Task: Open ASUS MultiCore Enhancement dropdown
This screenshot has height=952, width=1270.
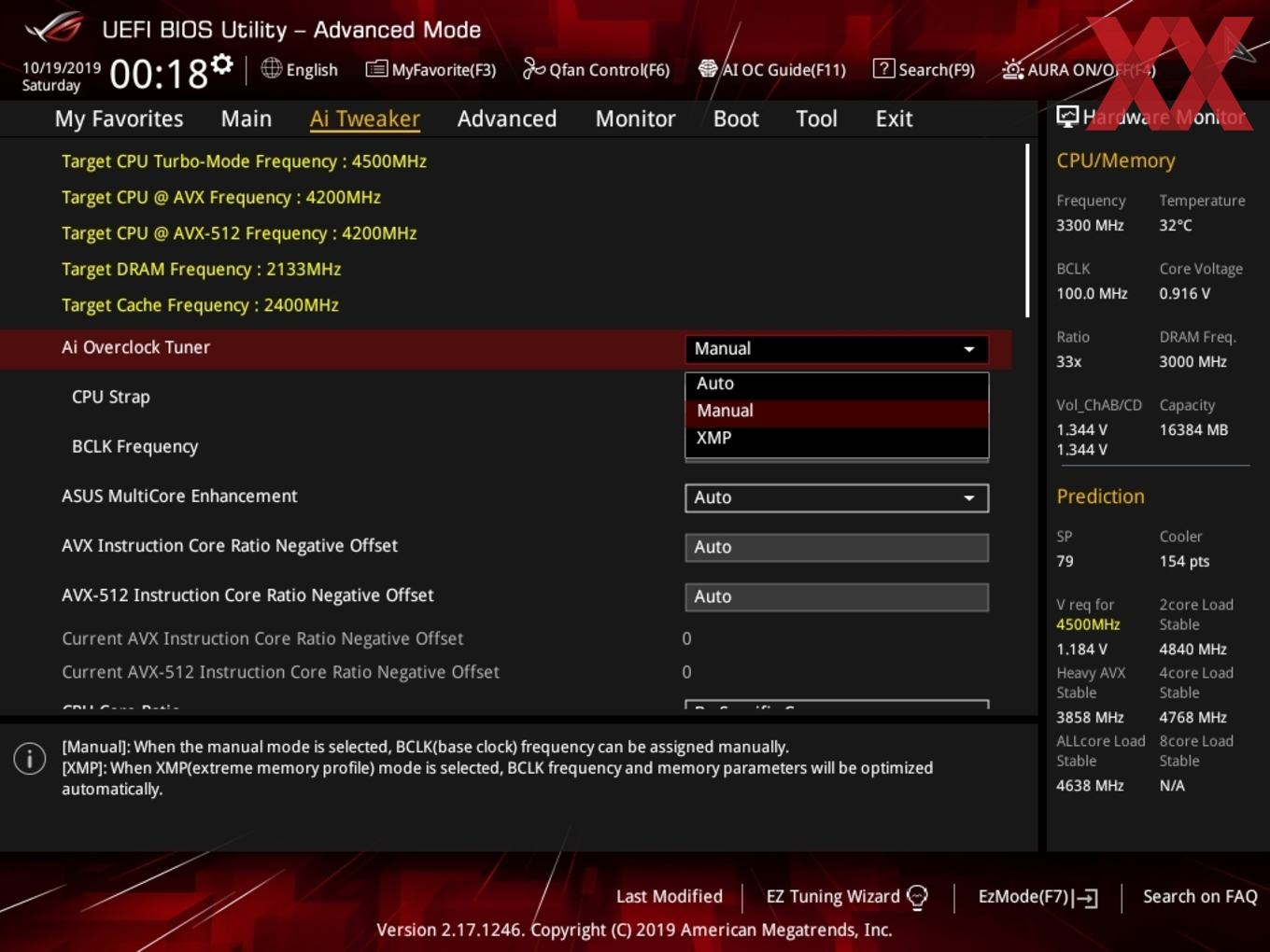Action: (836, 497)
